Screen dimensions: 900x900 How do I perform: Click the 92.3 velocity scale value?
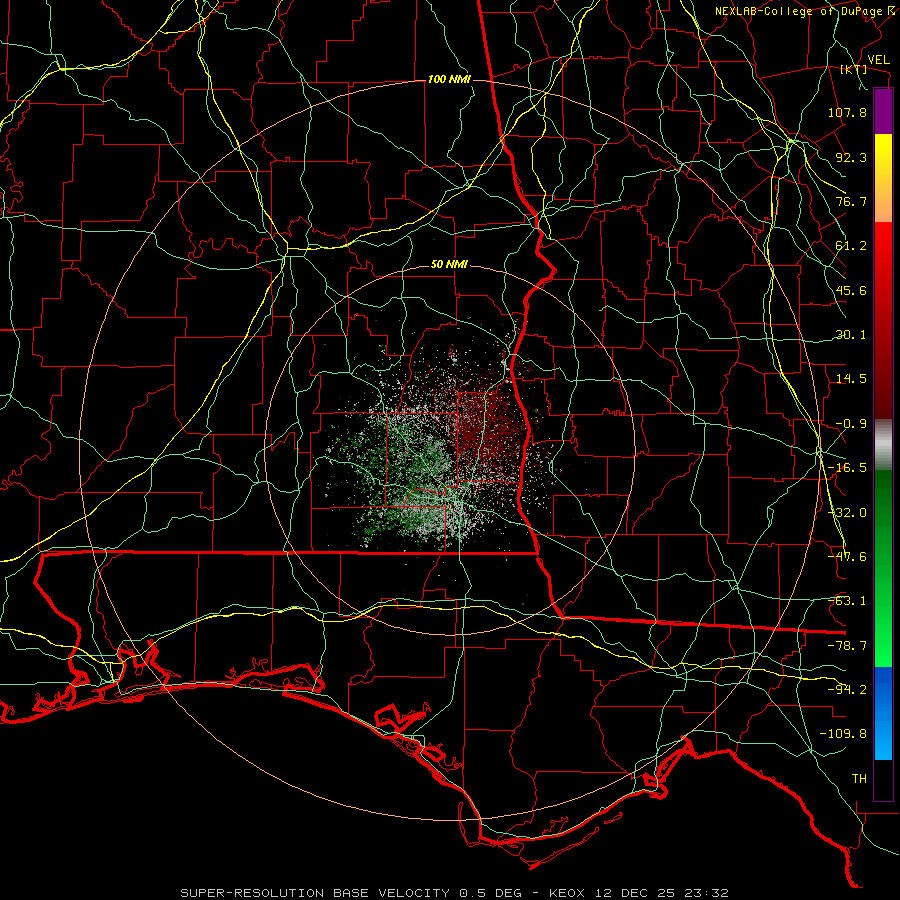(851, 157)
